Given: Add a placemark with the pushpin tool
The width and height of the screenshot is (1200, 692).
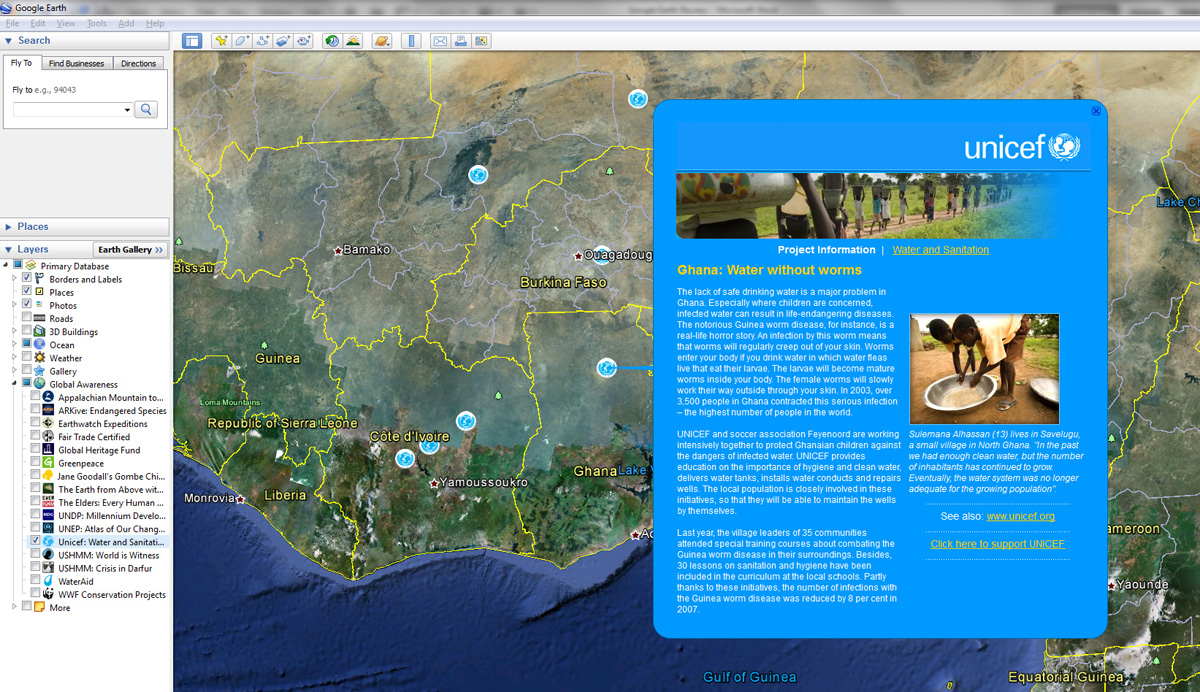Looking at the screenshot, I should 221,41.
